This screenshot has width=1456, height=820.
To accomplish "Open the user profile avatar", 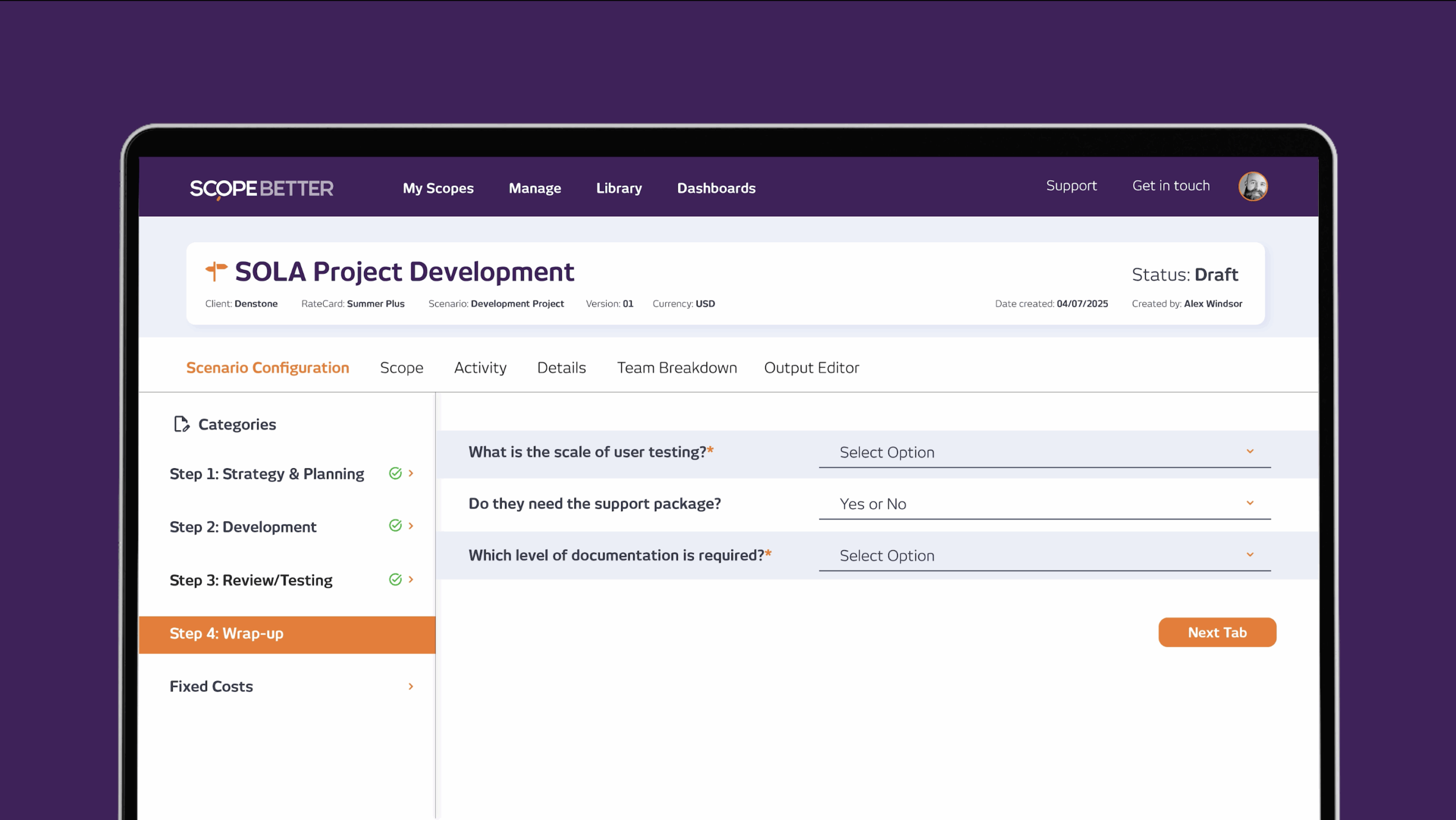I will [1252, 187].
